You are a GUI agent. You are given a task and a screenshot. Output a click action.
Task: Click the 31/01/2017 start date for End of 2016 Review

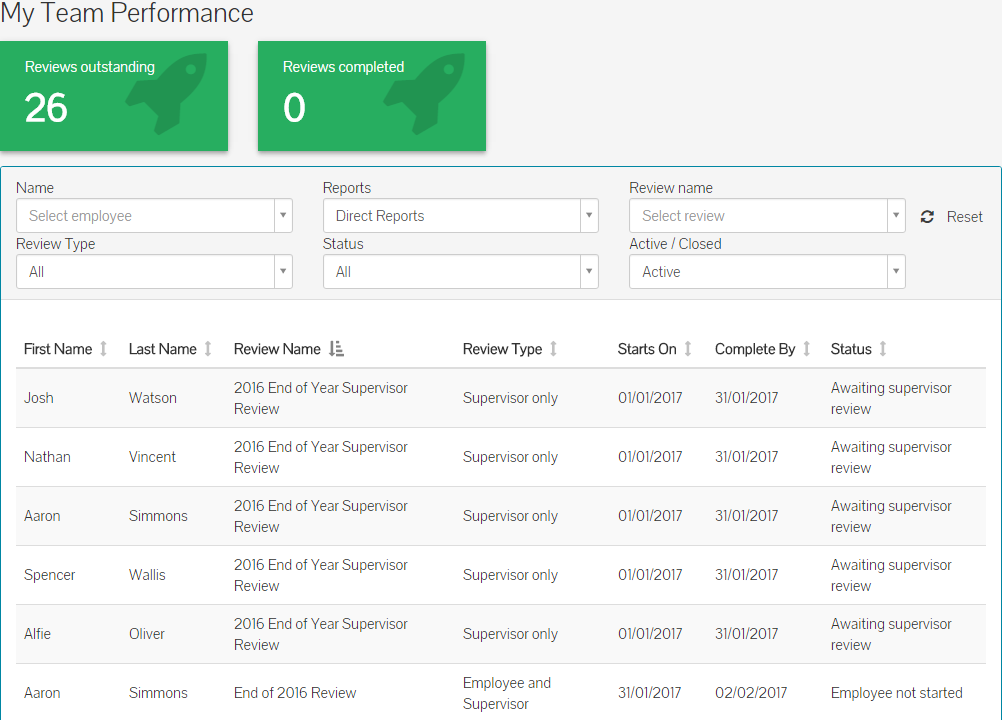pos(650,693)
